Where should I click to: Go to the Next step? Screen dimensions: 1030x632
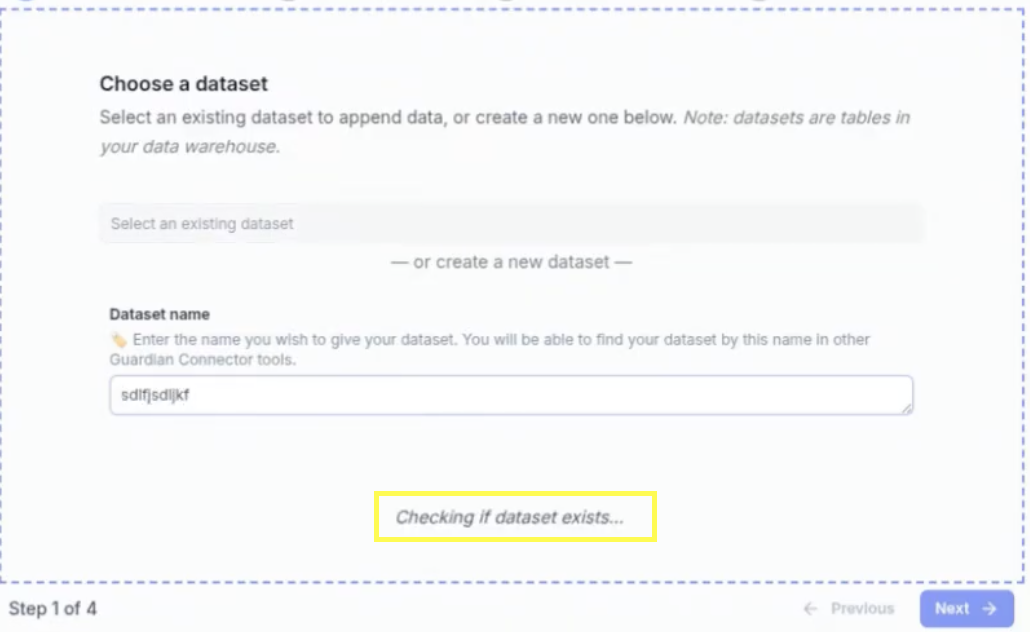(x=966, y=608)
